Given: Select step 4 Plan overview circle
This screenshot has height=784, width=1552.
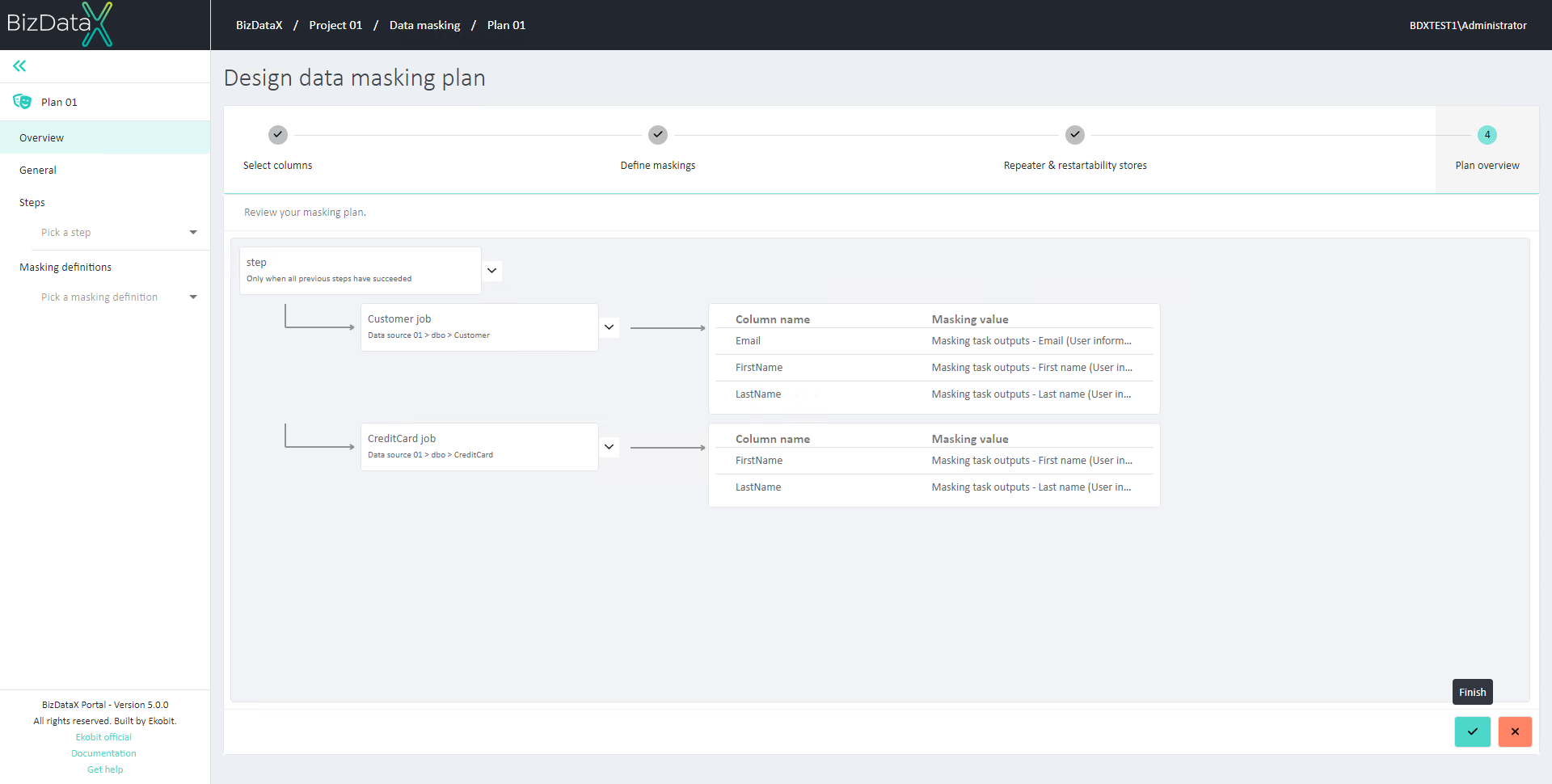Looking at the screenshot, I should (1487, 135).
